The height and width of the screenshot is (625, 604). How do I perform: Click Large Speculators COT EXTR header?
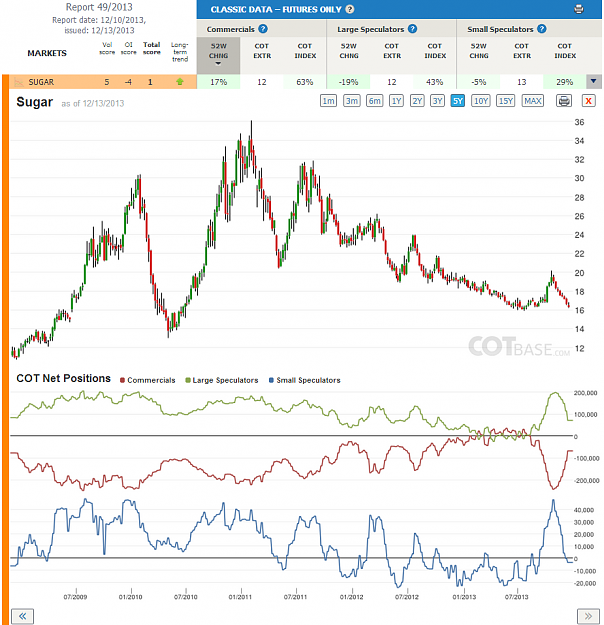click(x=392, y=51)
